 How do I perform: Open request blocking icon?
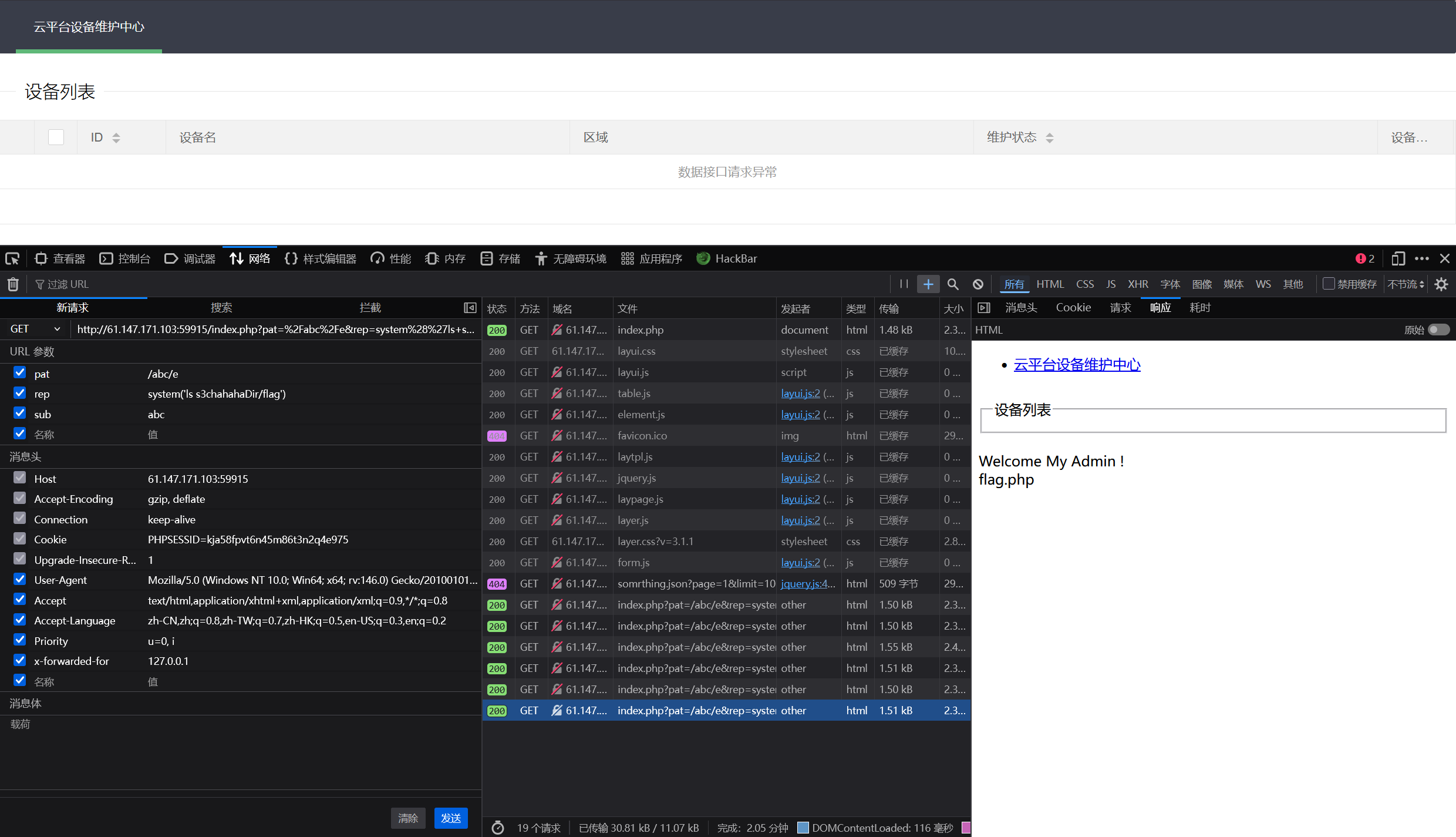tap(978, 284)
